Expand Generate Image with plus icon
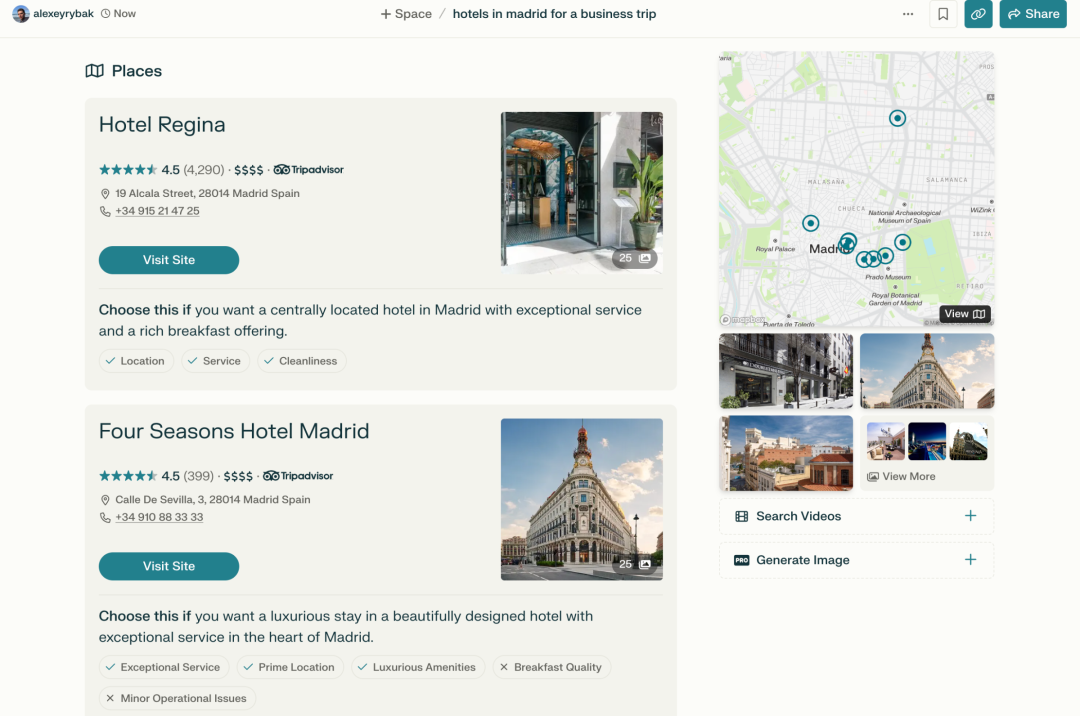1080x716 pixels. coord(970,560)
